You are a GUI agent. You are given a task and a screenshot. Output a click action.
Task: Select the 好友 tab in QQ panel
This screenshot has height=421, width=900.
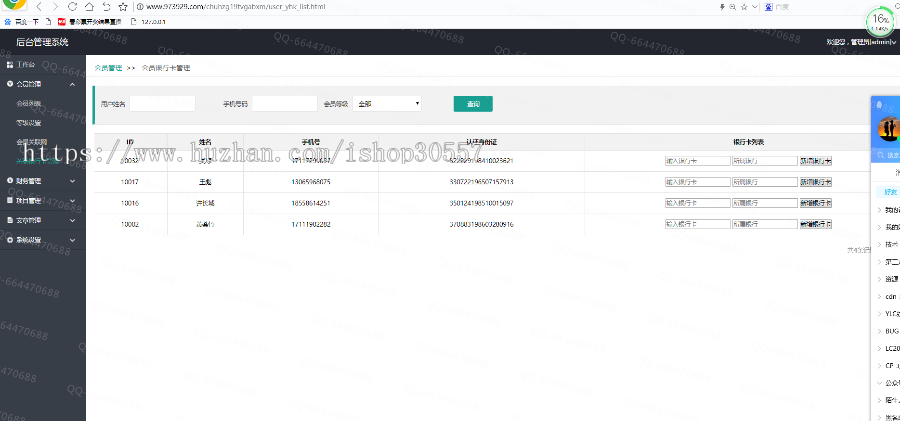click(x=890, y=192)
